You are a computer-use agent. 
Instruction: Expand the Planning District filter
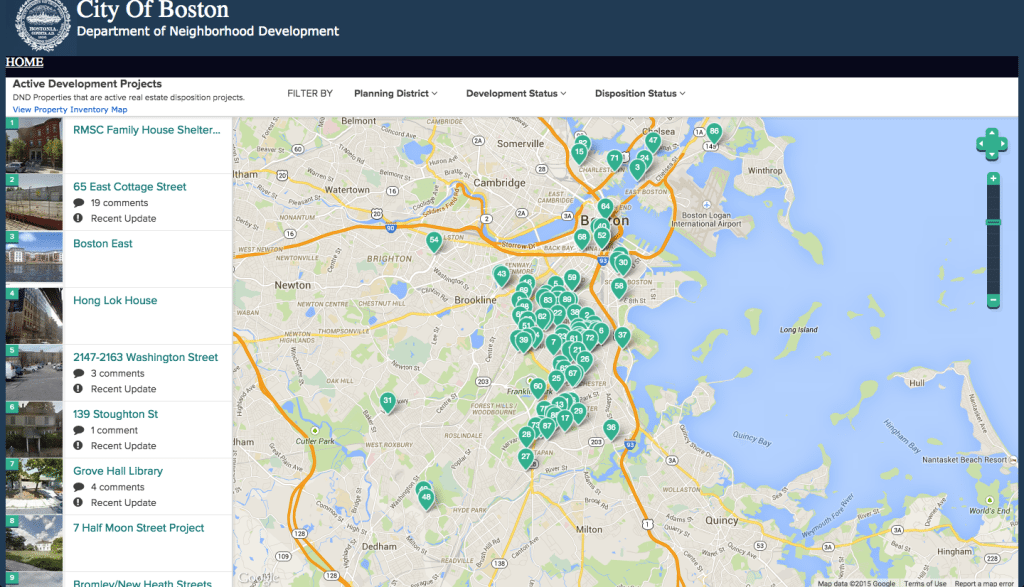click(396, 94)
